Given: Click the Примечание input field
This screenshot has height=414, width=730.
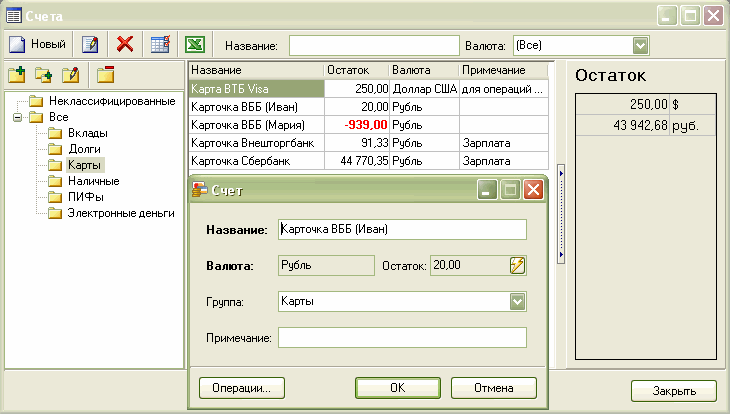Looking at the screenshot, I should pos(402,338).
